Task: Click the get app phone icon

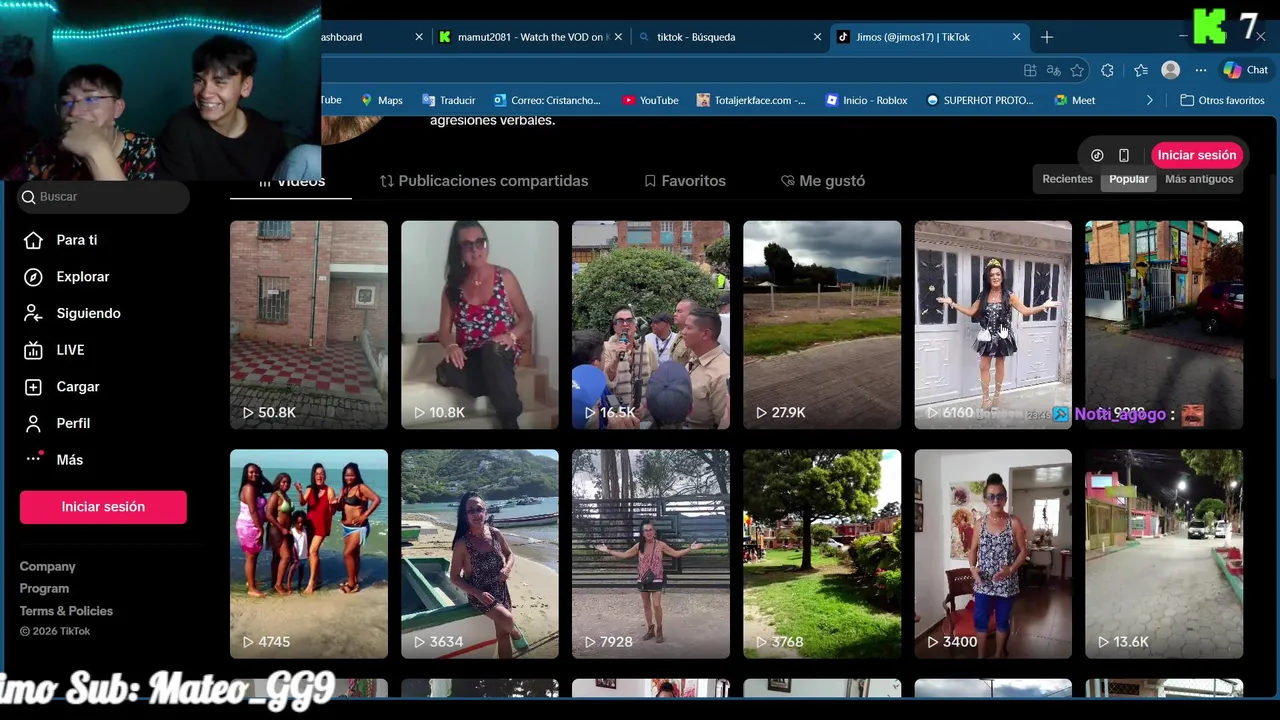Action: tap(1124, 155)
